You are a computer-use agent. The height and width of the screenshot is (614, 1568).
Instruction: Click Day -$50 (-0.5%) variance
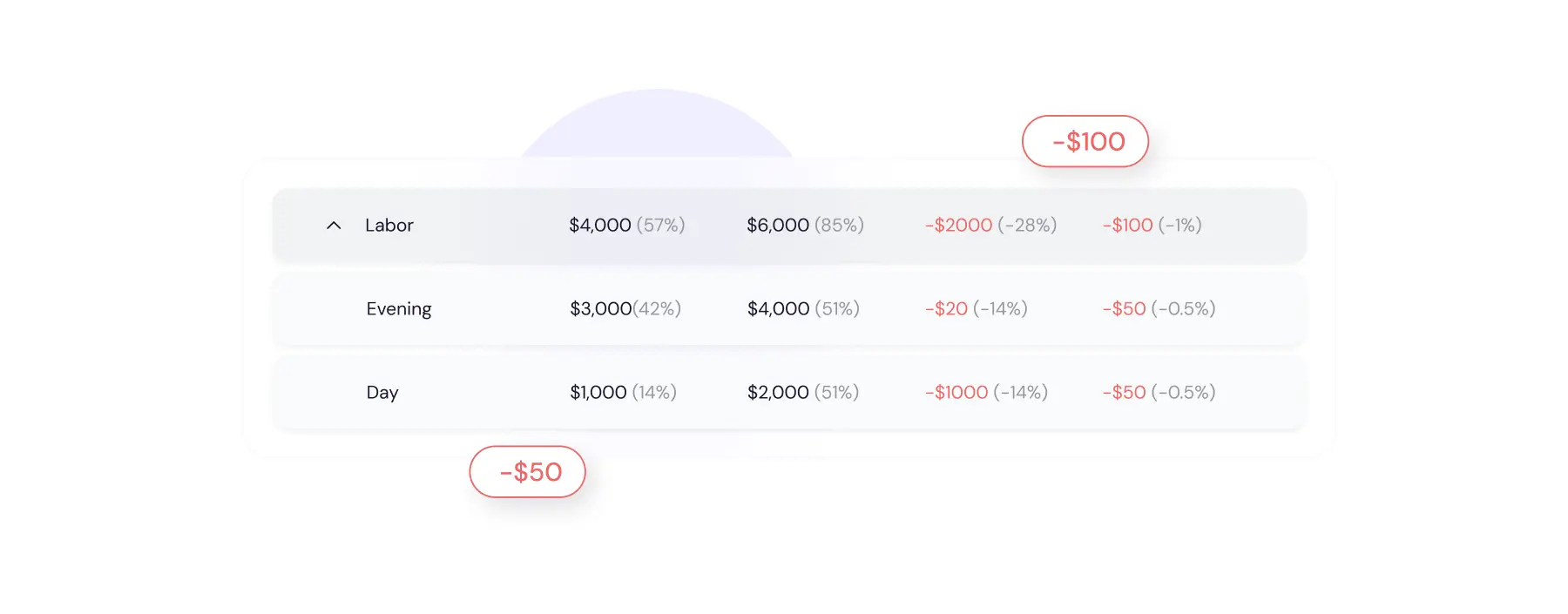tap(1159, 393)
